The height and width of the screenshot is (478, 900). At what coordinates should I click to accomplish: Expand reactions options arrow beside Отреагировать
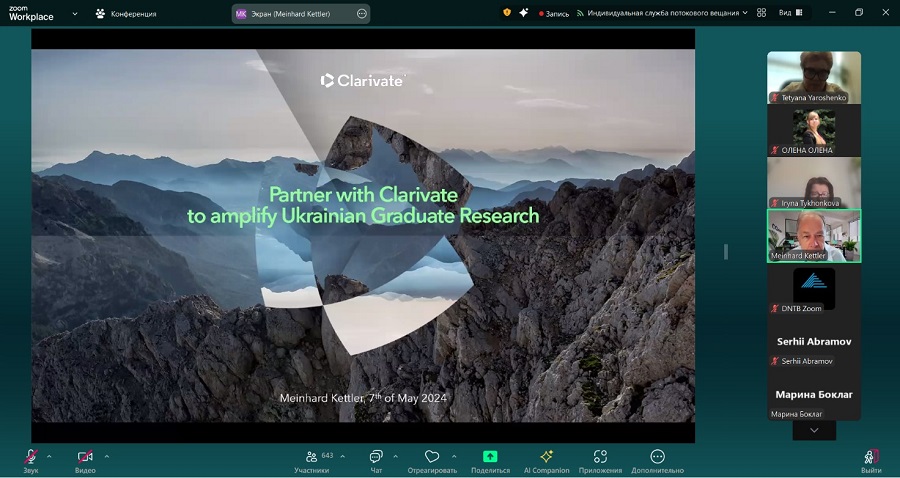click(x=454, y=457)
